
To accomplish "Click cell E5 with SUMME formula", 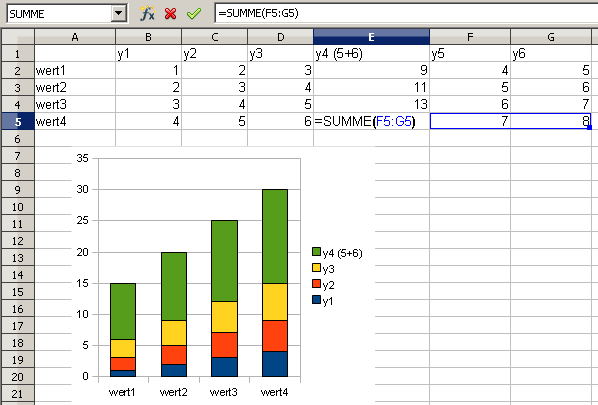I will coord(371,122).
